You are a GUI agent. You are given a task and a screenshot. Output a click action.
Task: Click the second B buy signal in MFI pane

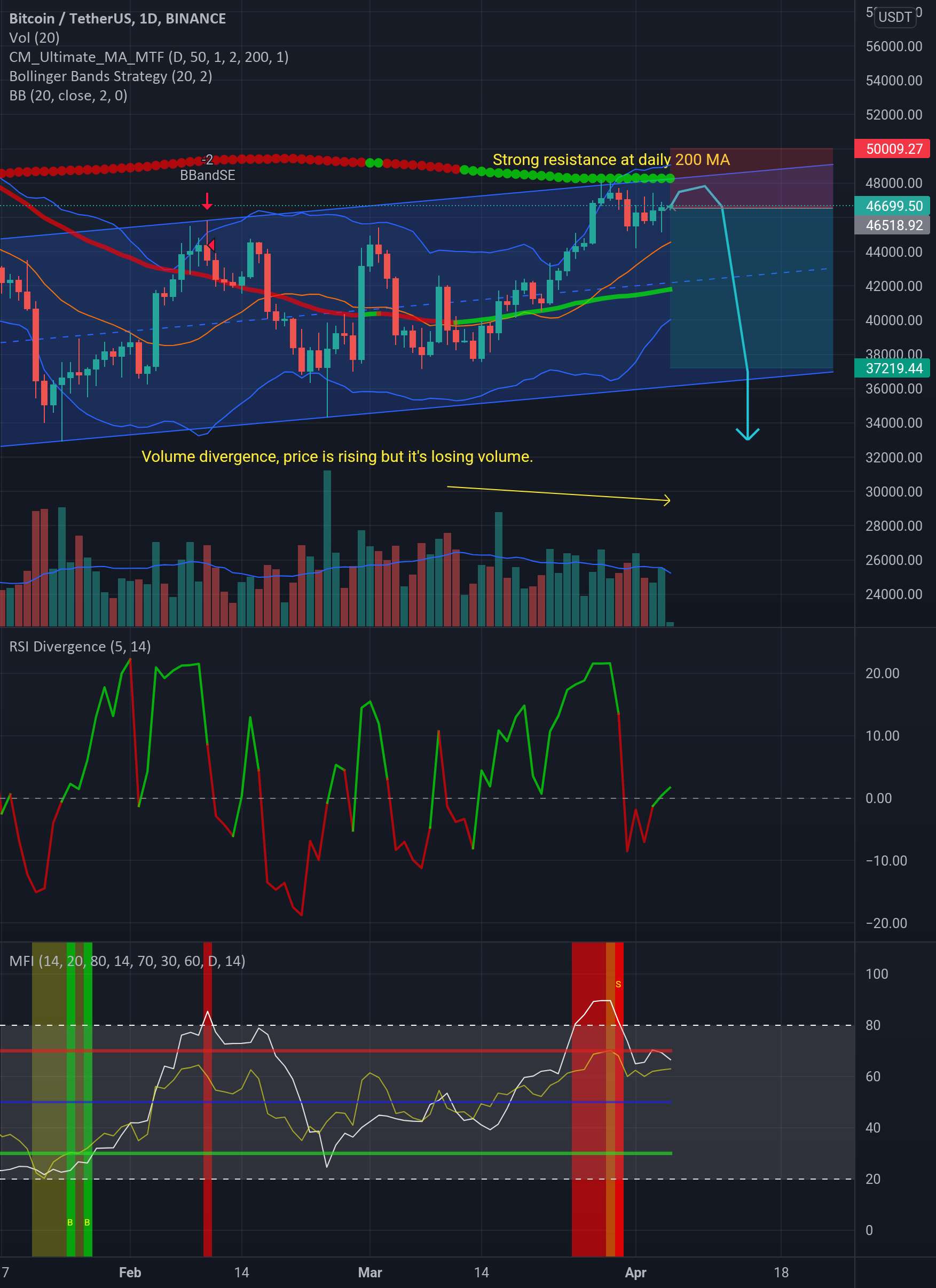point(87,1222)
